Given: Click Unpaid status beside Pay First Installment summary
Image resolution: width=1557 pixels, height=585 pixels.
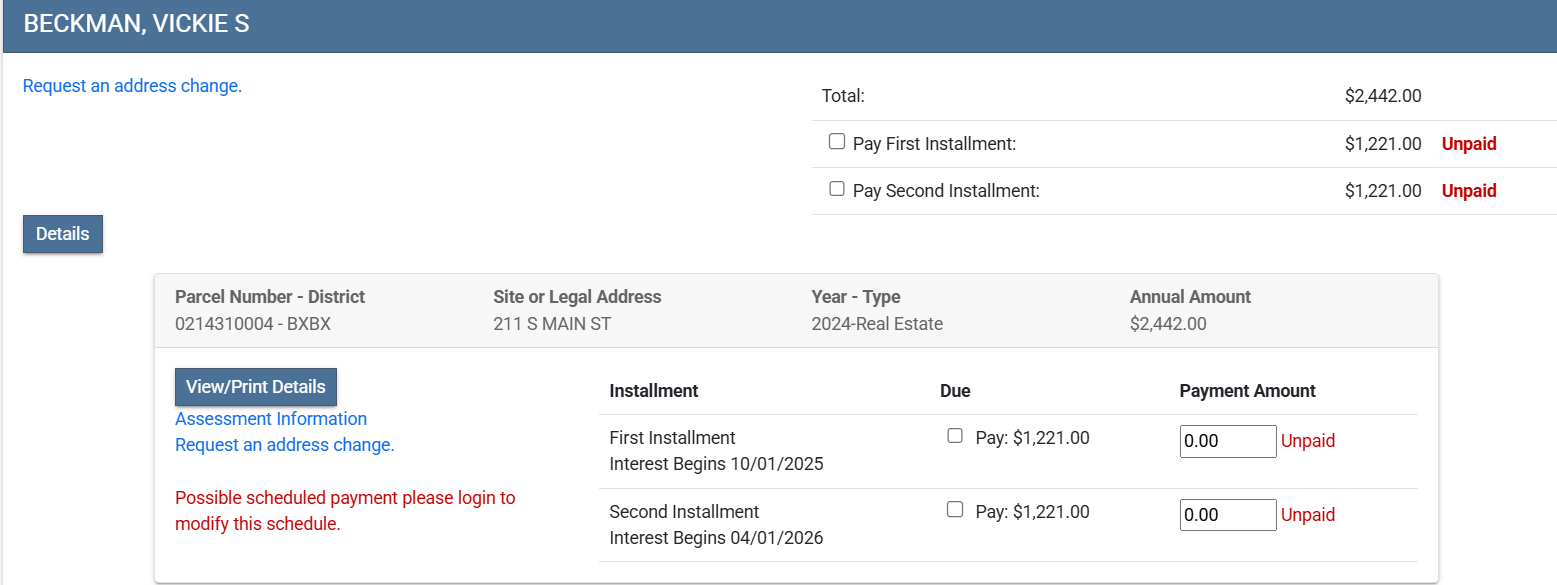Looking at the screenshot, I should click(x=1469, y=144).
